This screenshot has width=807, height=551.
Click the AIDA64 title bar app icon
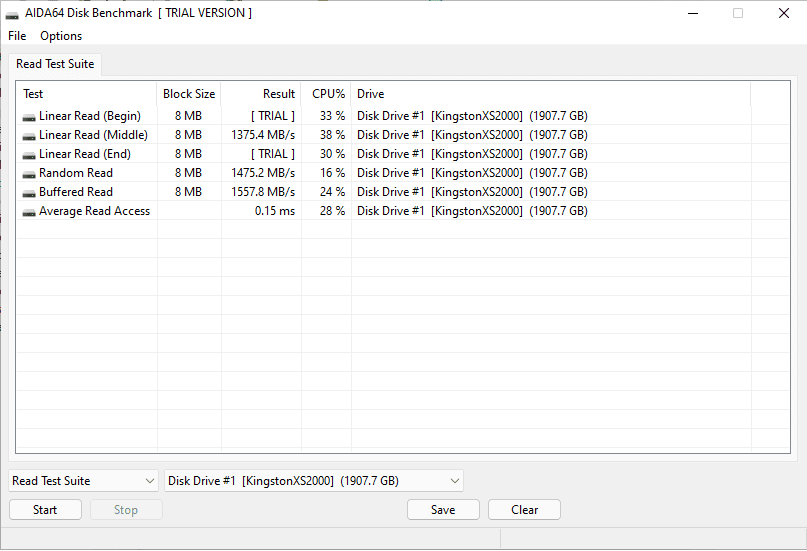12,14
